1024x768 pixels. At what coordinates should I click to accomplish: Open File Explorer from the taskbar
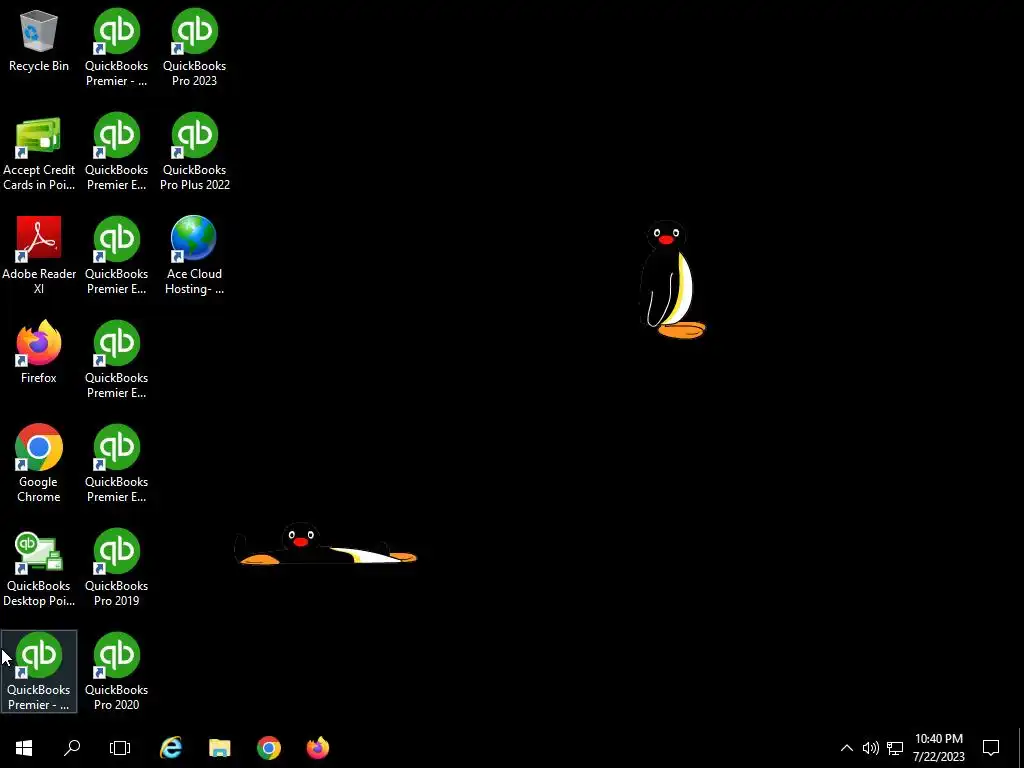(219, 748)
